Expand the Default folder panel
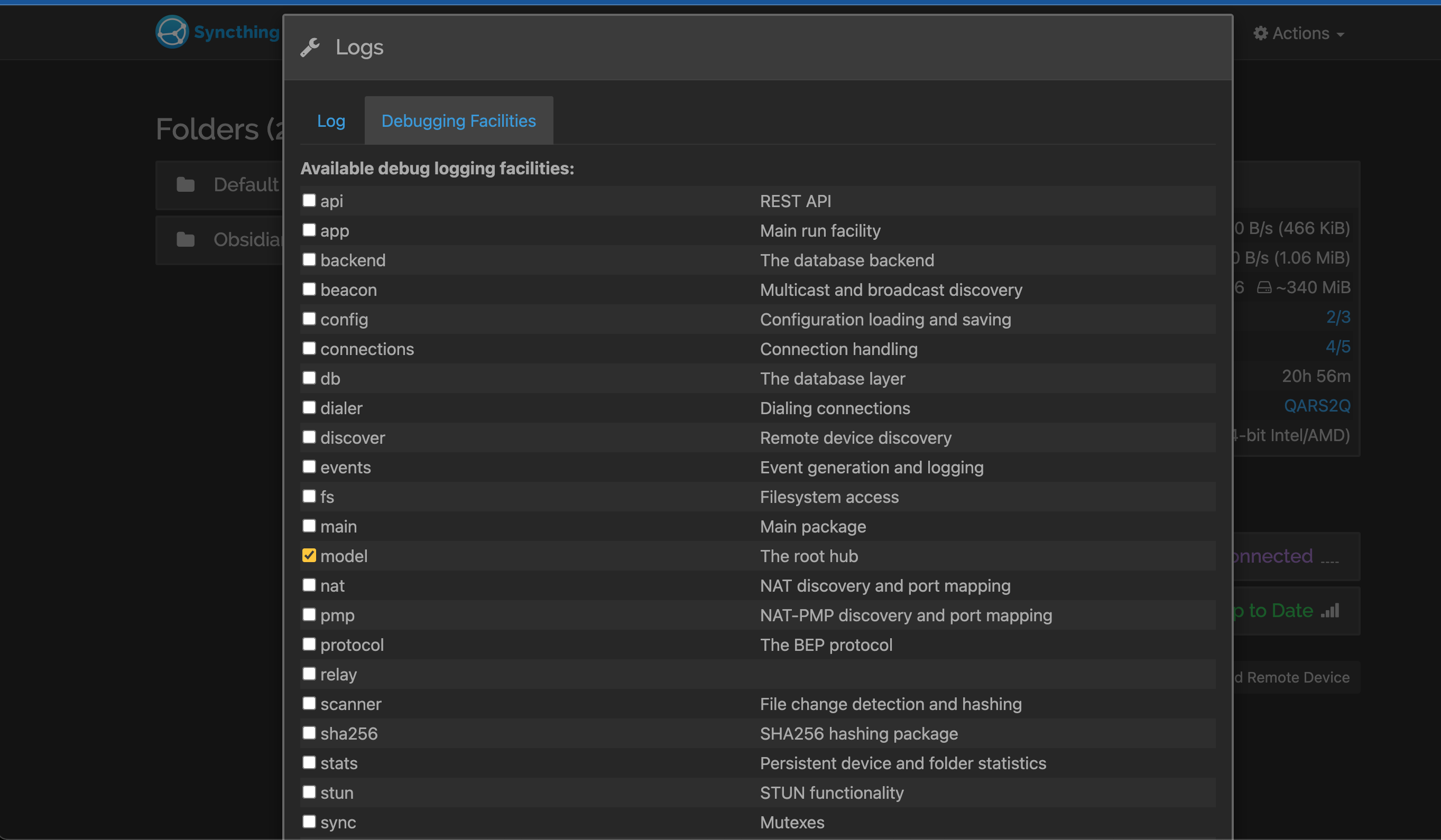Image resolution: width=1441 pixels, height=840 pixels. (x=246, y=184)
